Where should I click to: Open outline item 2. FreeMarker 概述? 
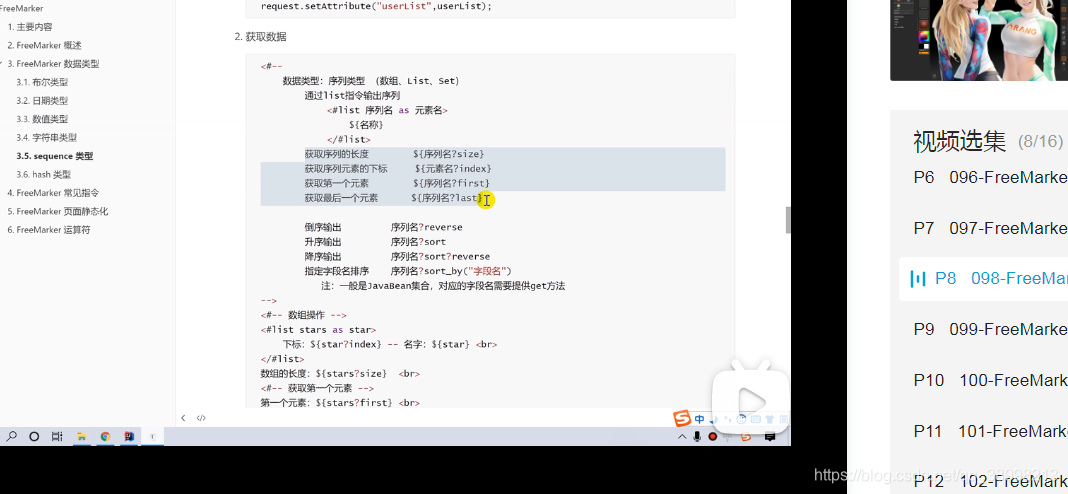click(44, 45)
